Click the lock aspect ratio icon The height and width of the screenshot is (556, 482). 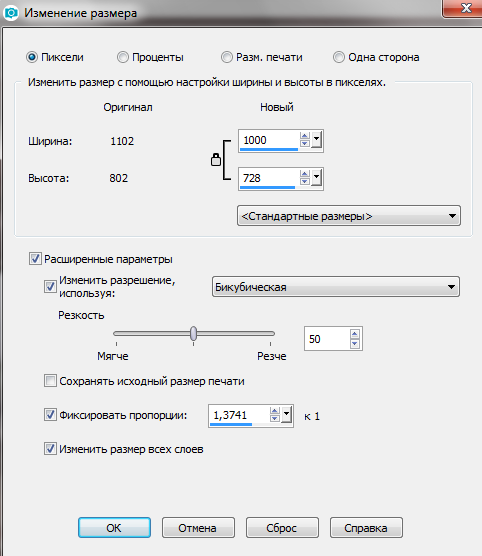(x=216, y=160)
